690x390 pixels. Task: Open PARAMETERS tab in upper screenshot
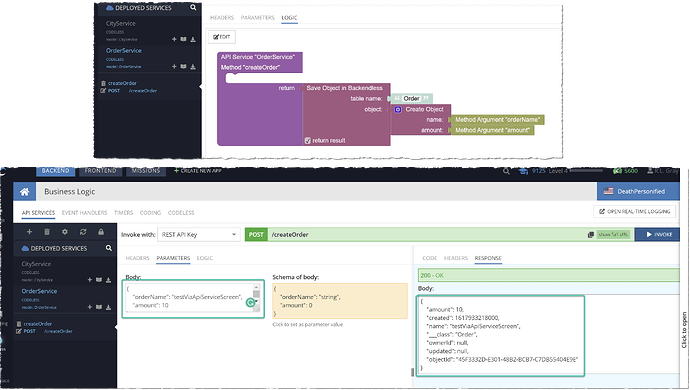[257, 18]
